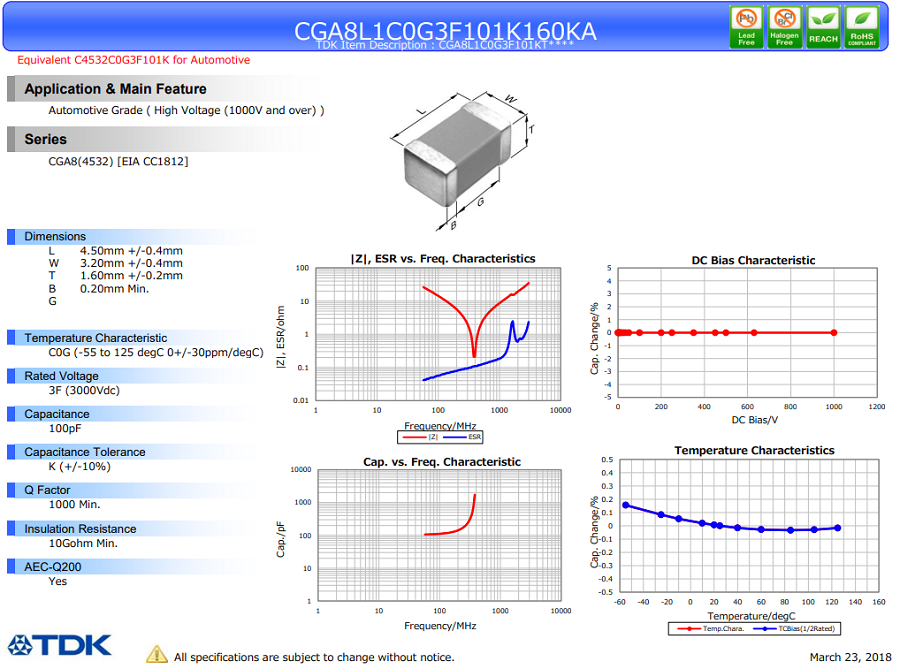Click the Lead Free badge icon

[746, 27]
